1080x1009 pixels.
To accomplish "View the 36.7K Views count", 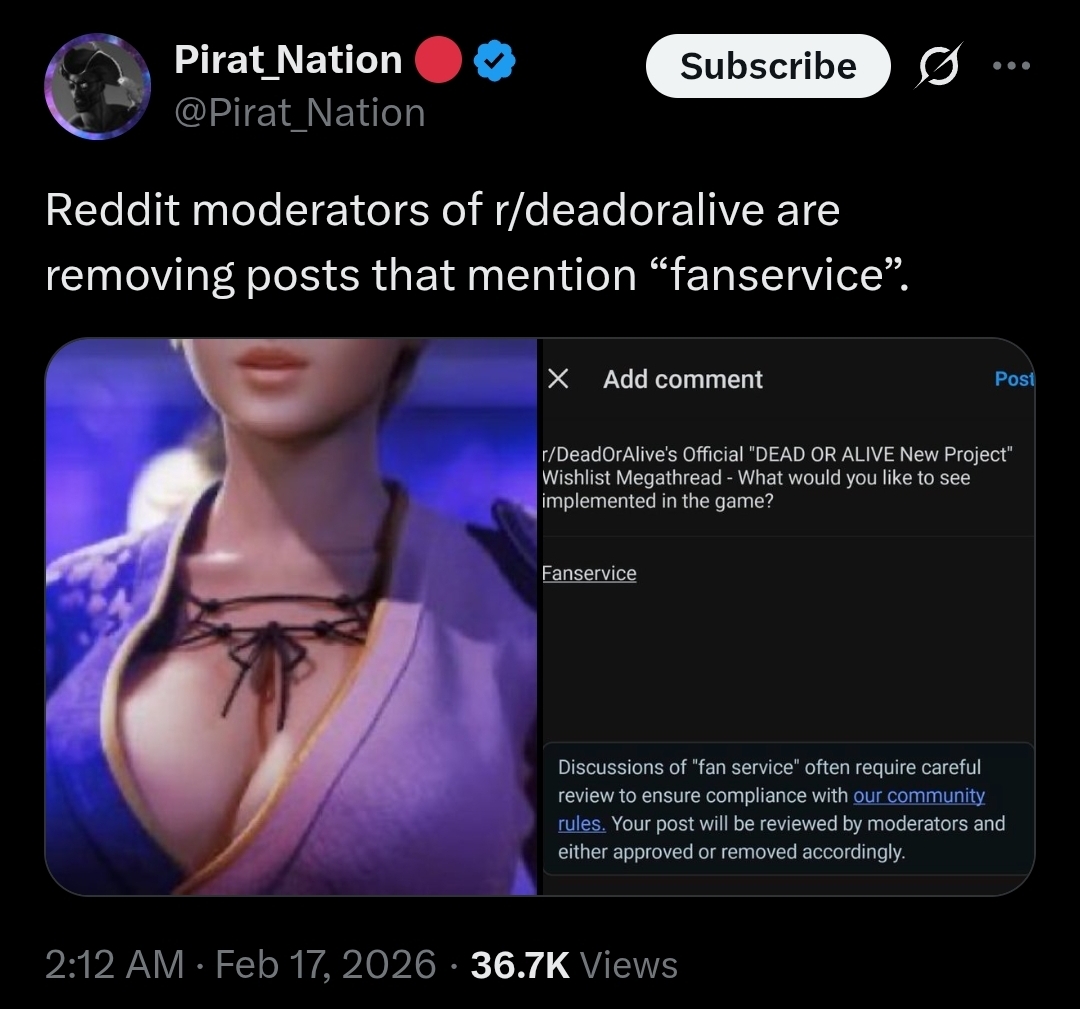I will [574, 964].
